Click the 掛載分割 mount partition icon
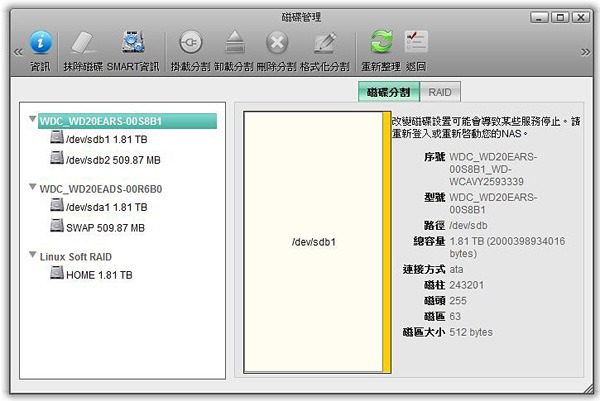The image size is (600, 401). point(190,43)
